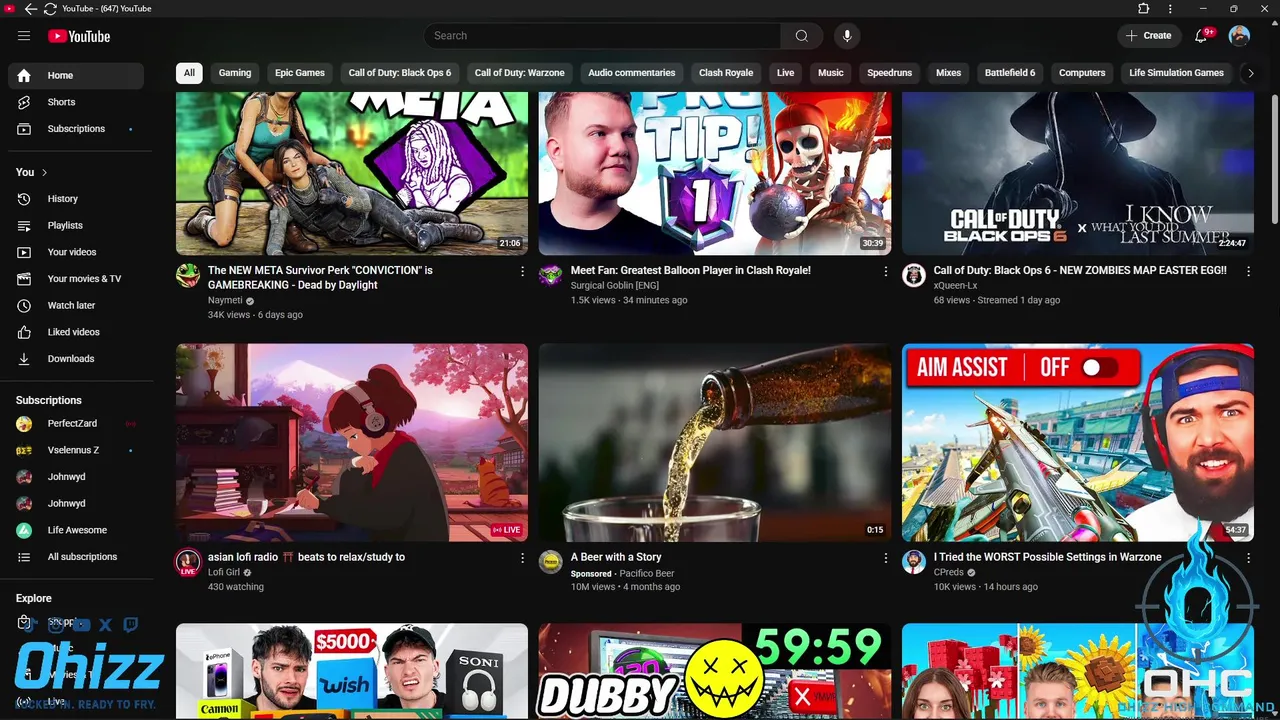Open options for asian lofi radio stream
1280x720 pixels.
[x=522, y=558]
